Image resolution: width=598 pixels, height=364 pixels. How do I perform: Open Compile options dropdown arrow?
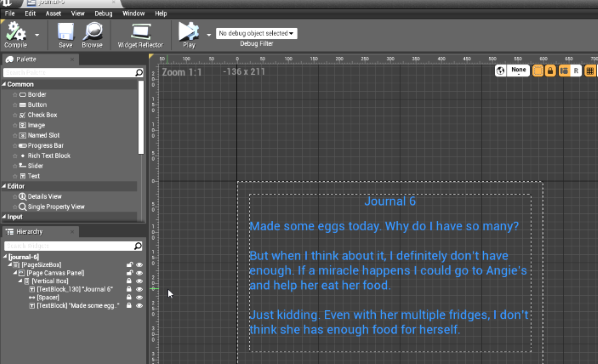click(x=37, y=35)
